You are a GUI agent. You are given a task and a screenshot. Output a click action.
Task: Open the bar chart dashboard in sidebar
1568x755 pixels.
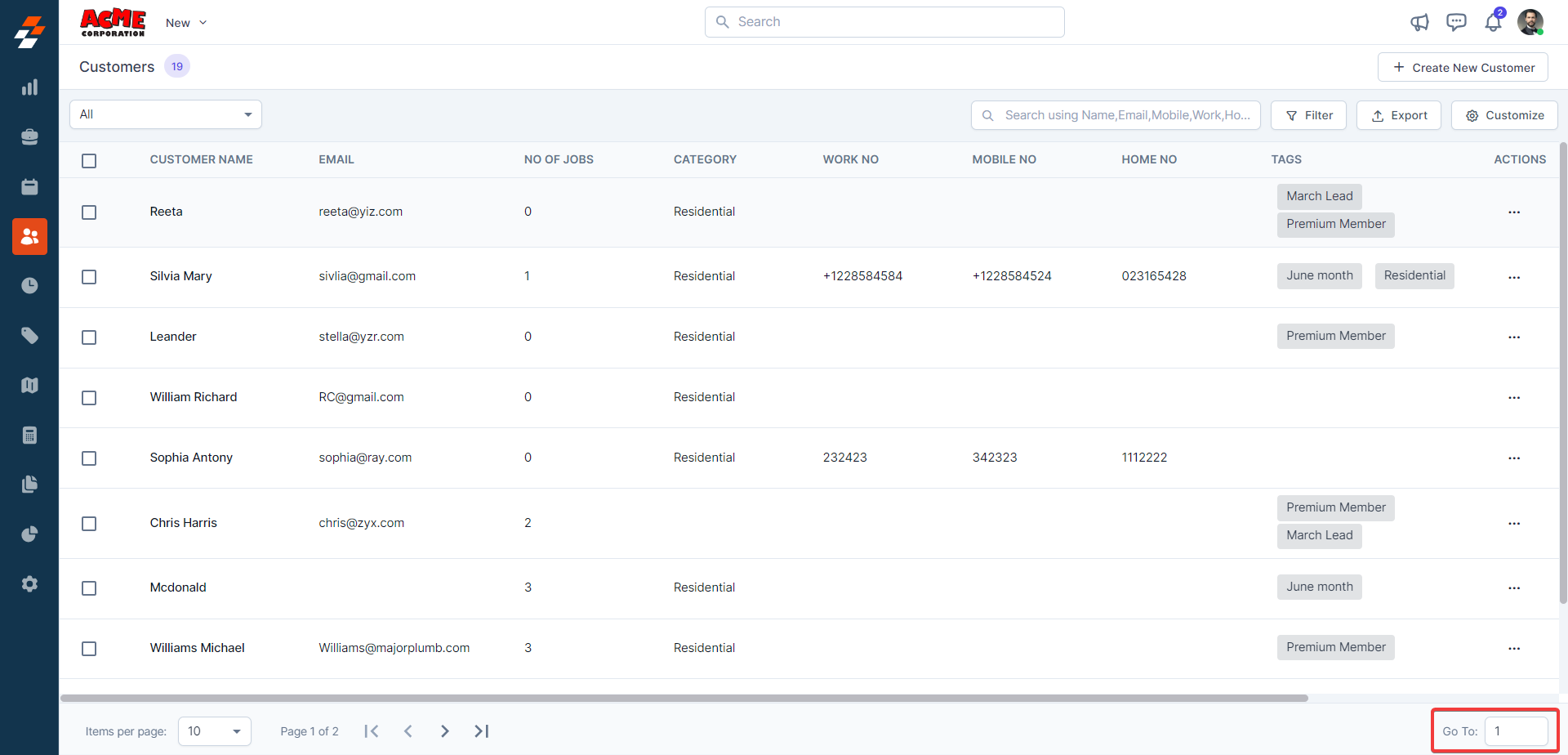(x=29, y=87)
